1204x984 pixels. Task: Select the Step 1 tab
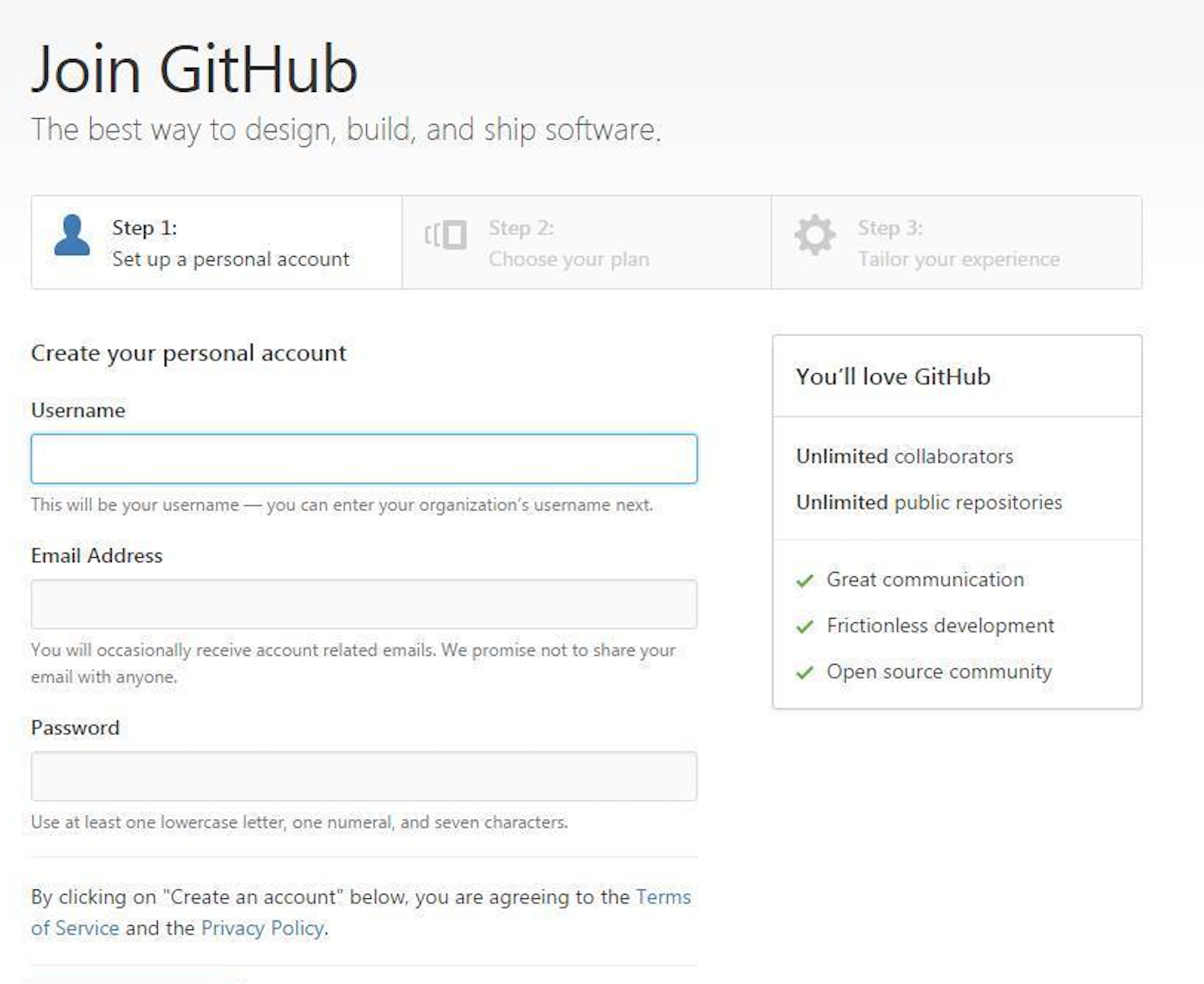click(215, 243)
